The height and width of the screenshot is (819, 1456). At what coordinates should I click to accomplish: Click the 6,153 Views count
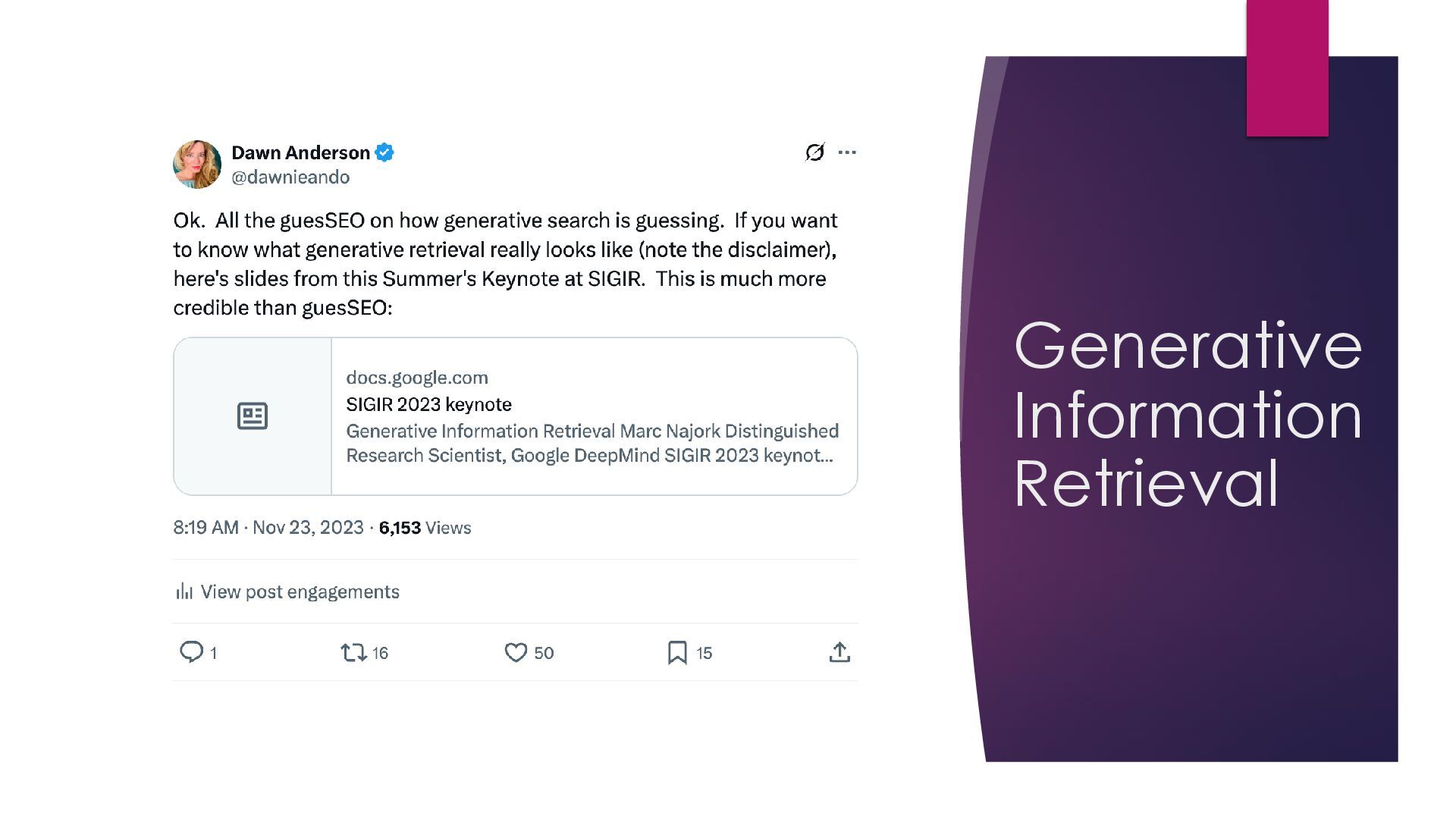[425, 528]
